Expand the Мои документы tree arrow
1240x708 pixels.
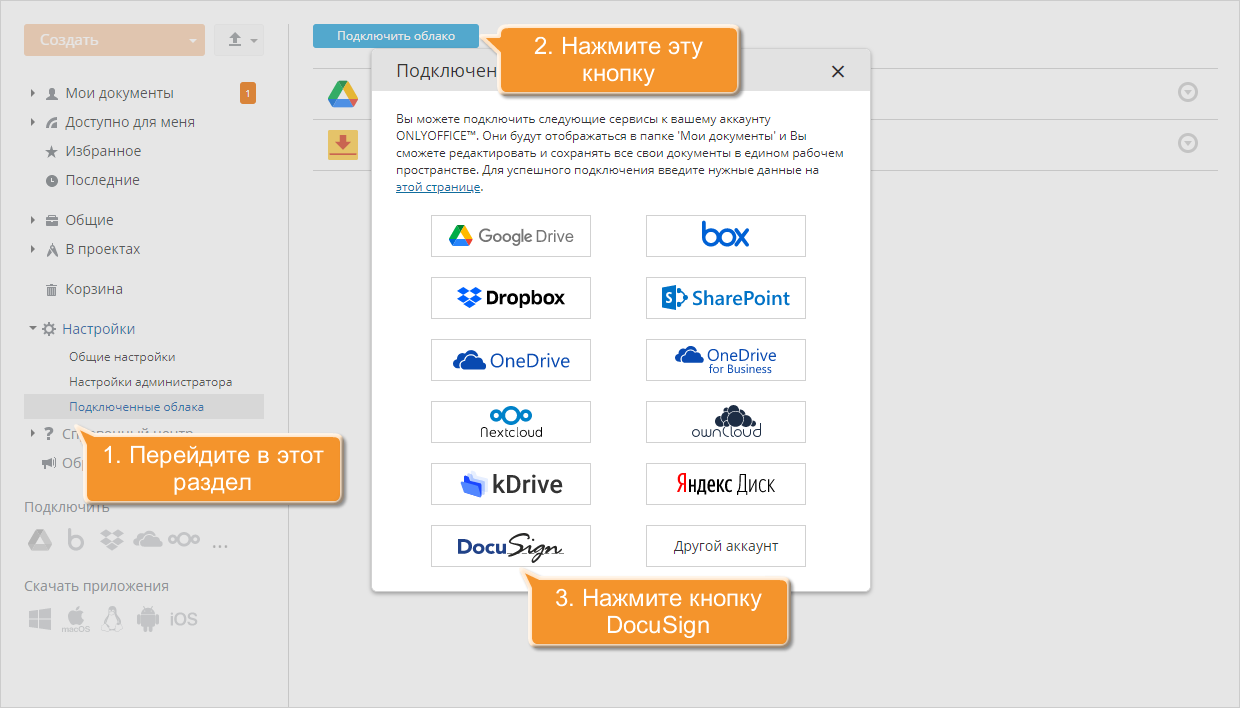tap(33, 93)
